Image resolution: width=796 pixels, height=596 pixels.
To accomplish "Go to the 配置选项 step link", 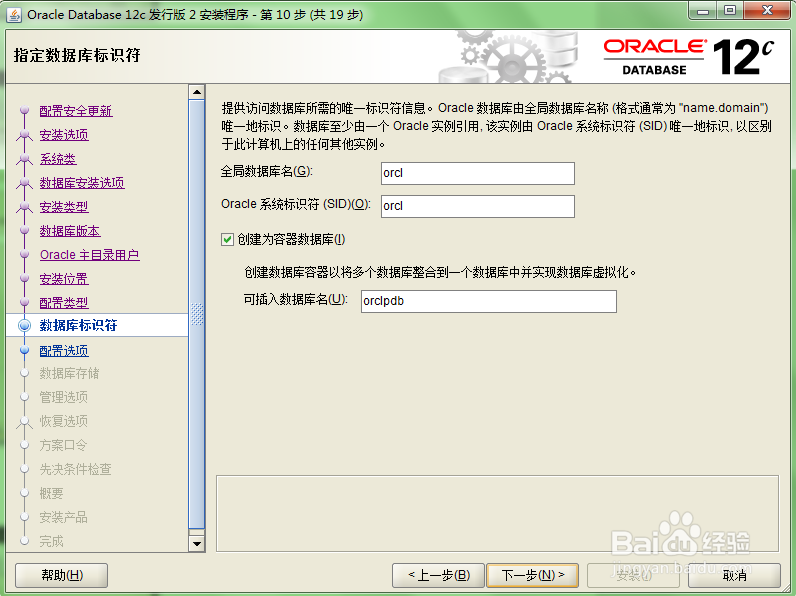I will [x=64, y=351].
